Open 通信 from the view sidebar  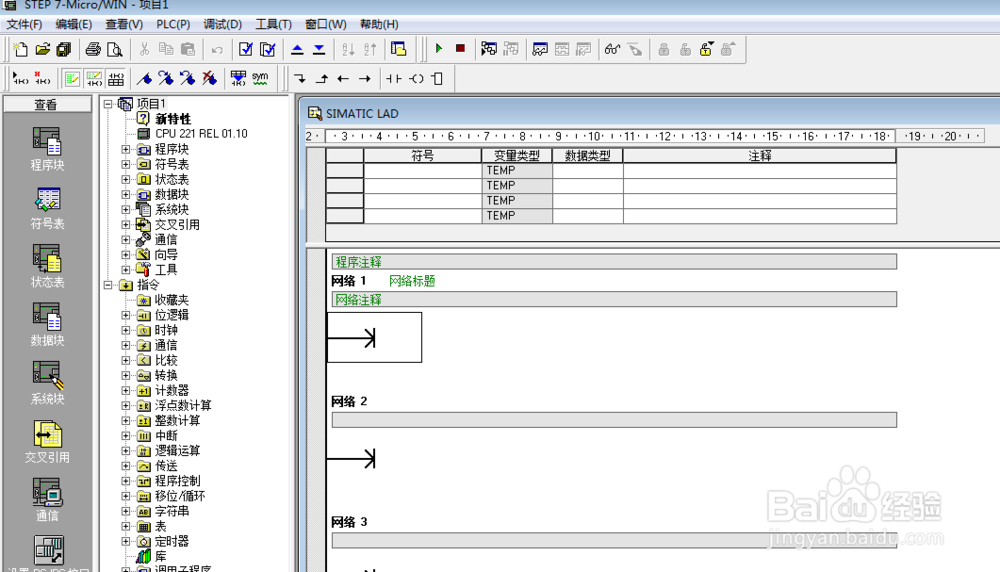[47, 501]
